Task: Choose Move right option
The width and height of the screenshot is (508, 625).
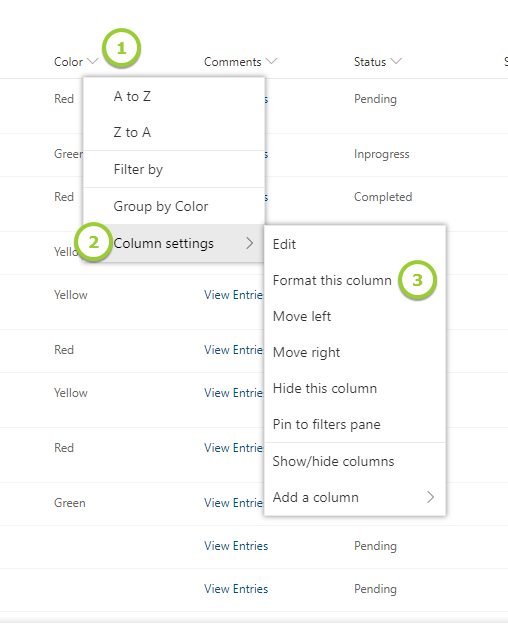Action: click(355, 352)
